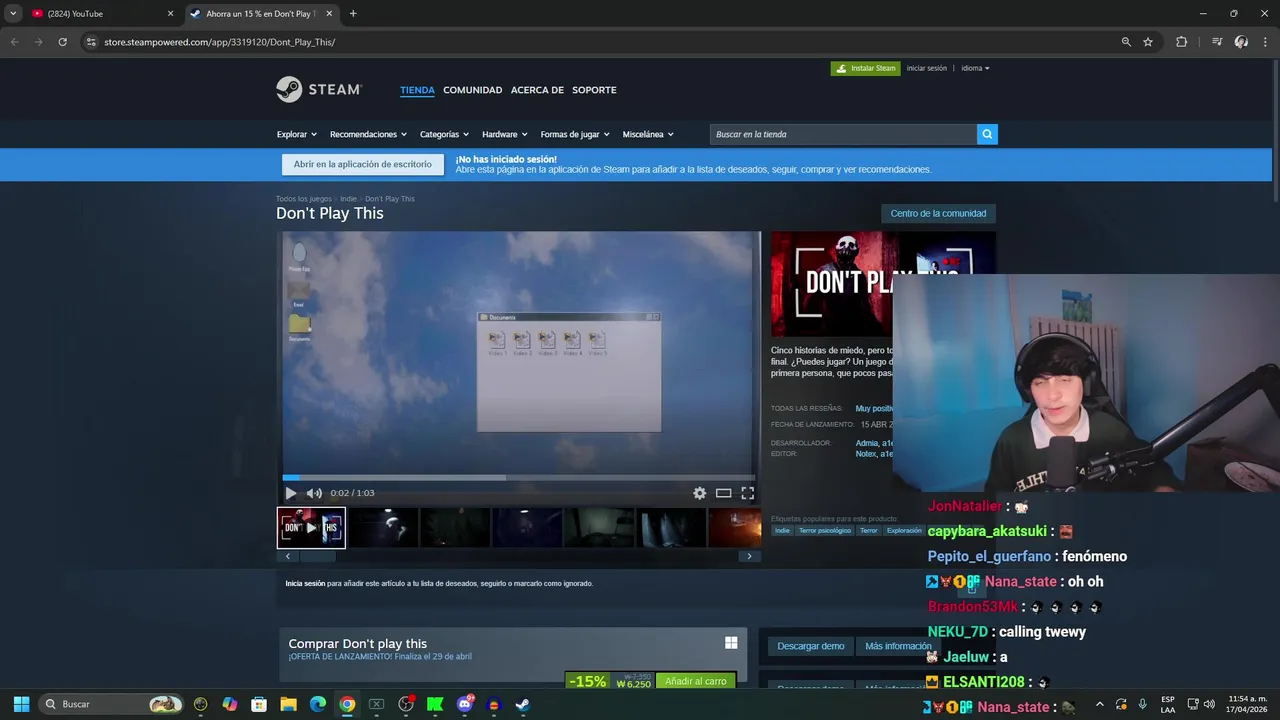Open the SOPORTE menu
This screenshot has height=720, width=1280.
tap(594, 90)
